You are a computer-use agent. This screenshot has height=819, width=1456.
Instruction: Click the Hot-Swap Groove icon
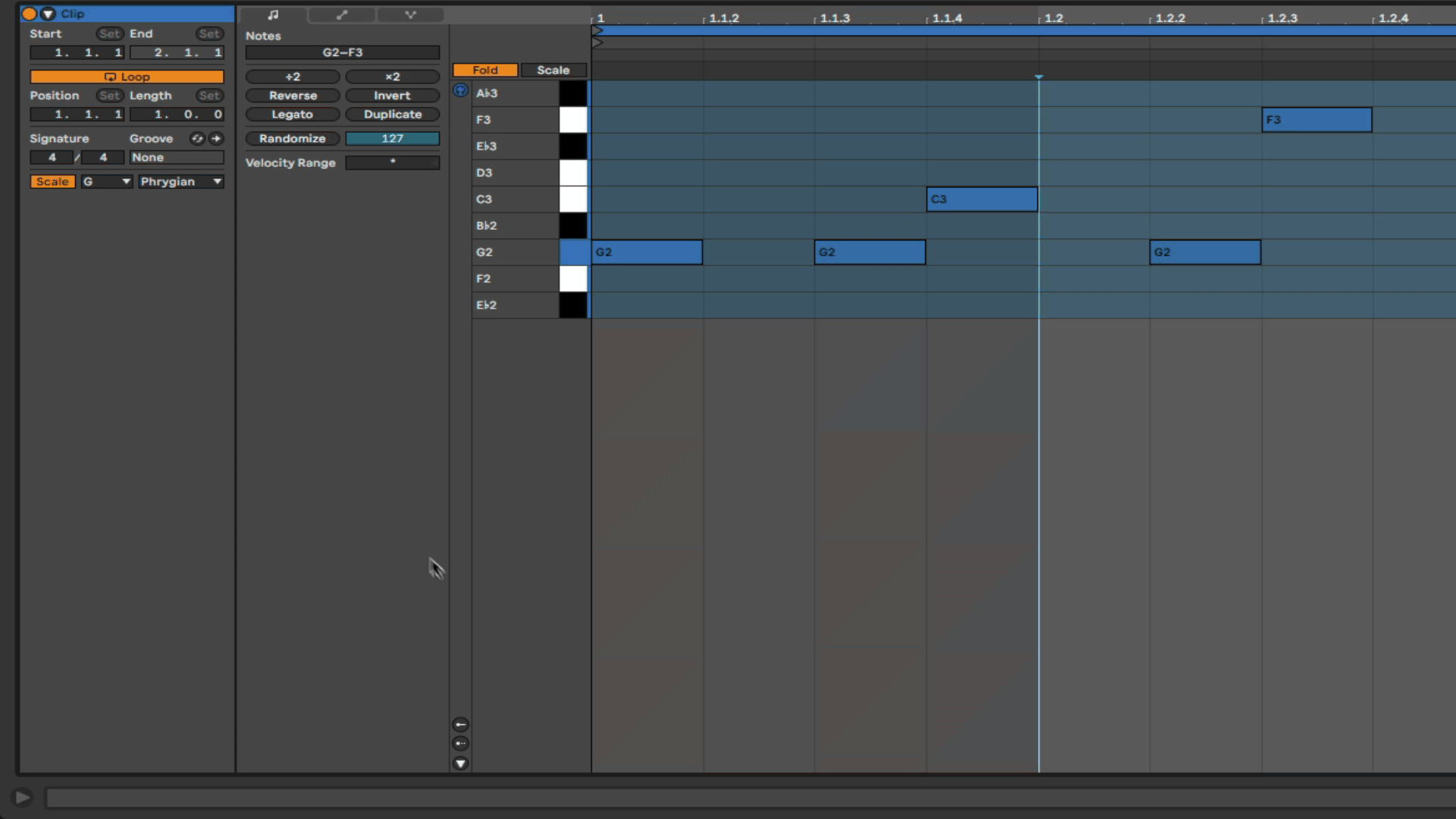pyautogui.click(x=197, y=138)
